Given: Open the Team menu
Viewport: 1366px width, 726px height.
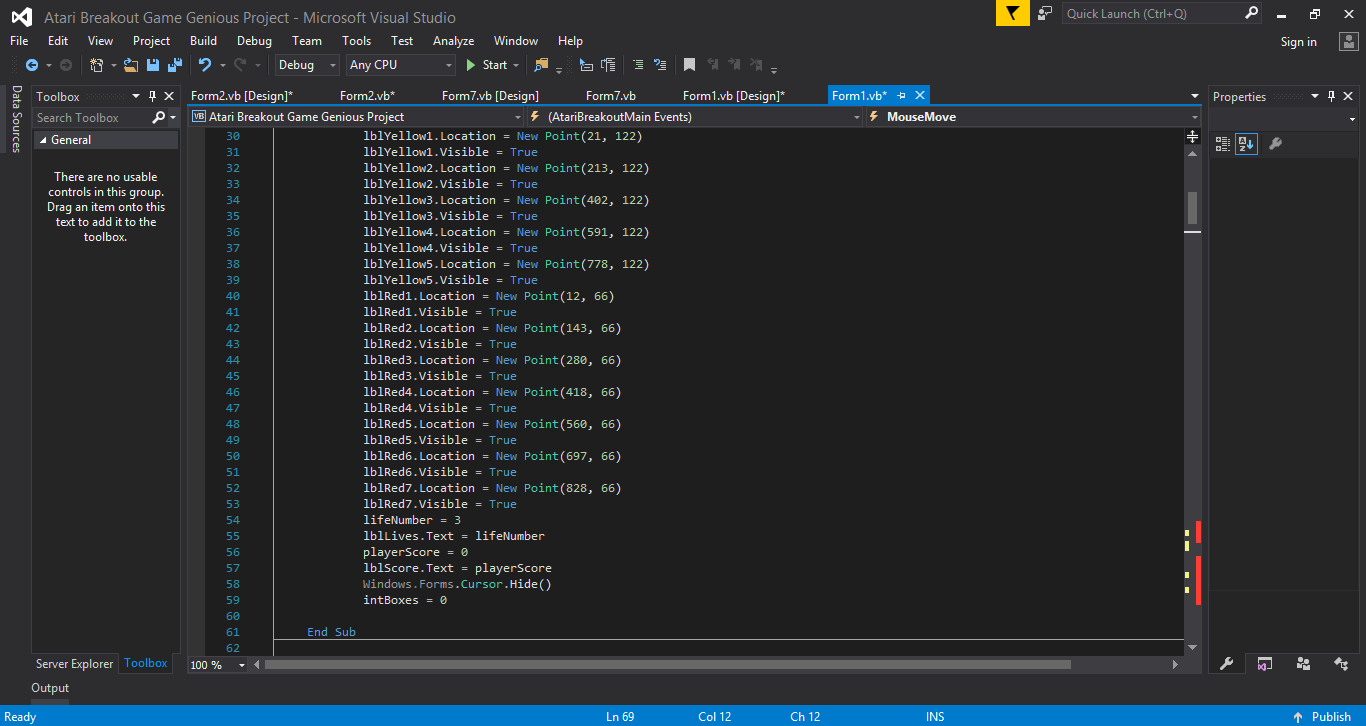Looking at the screenshot, I should pyautogui.click(x=307, y=41).
